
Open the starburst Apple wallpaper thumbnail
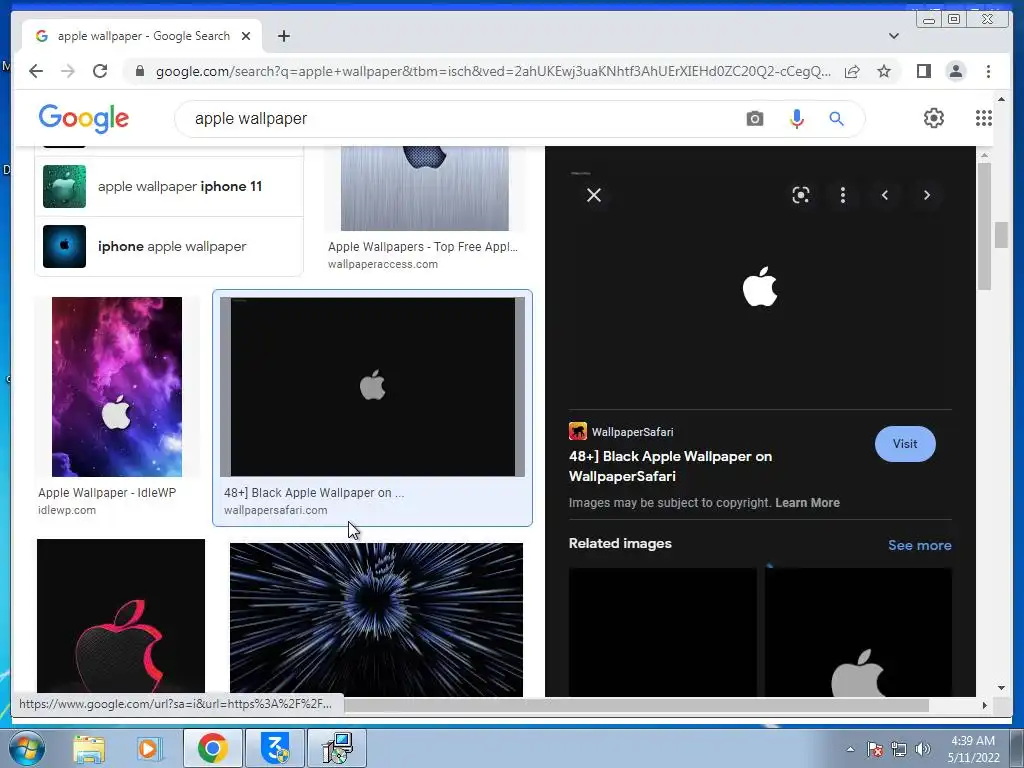click(376, 618)
